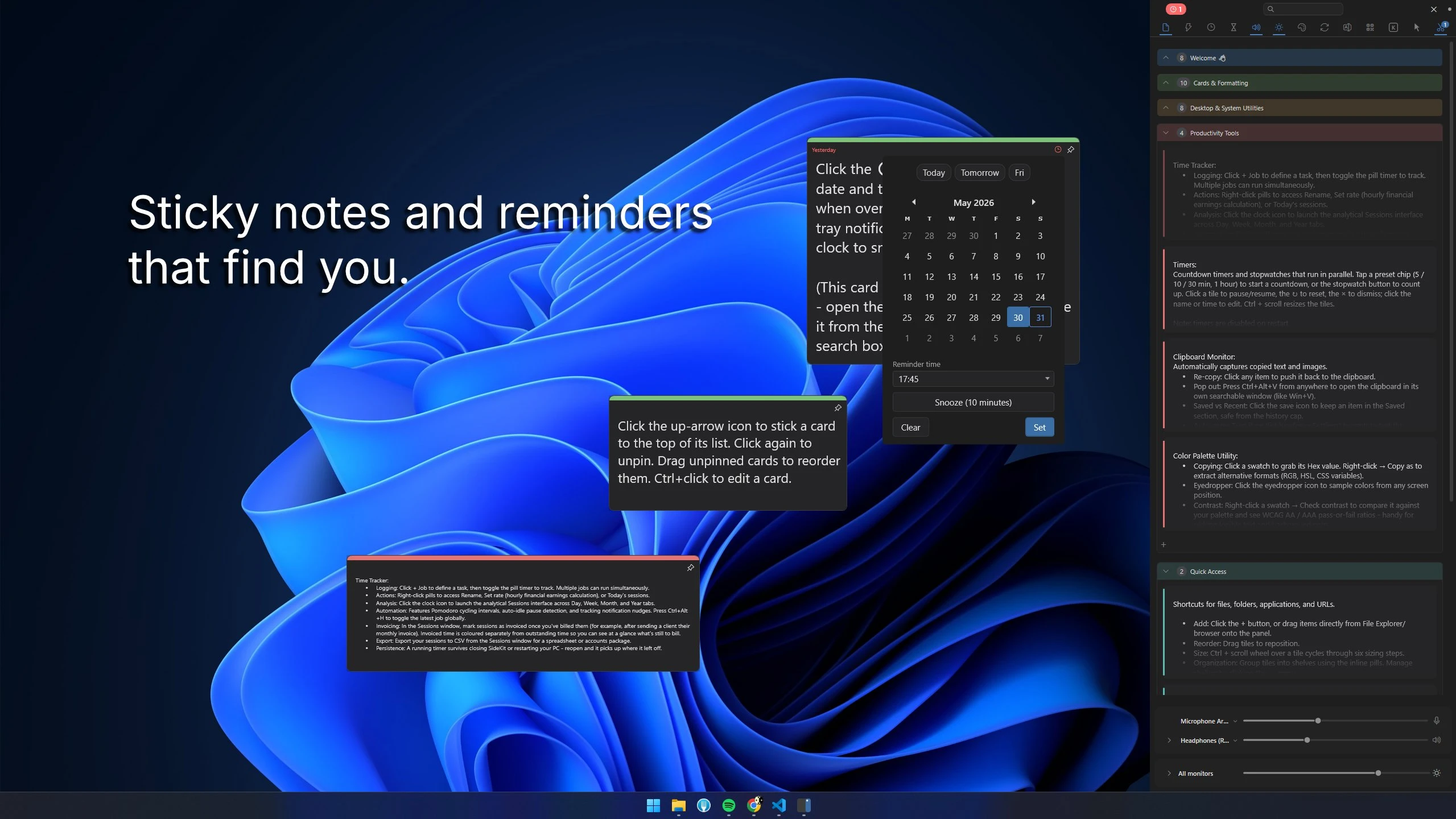Set the reminder

(x=1040, y=427)
